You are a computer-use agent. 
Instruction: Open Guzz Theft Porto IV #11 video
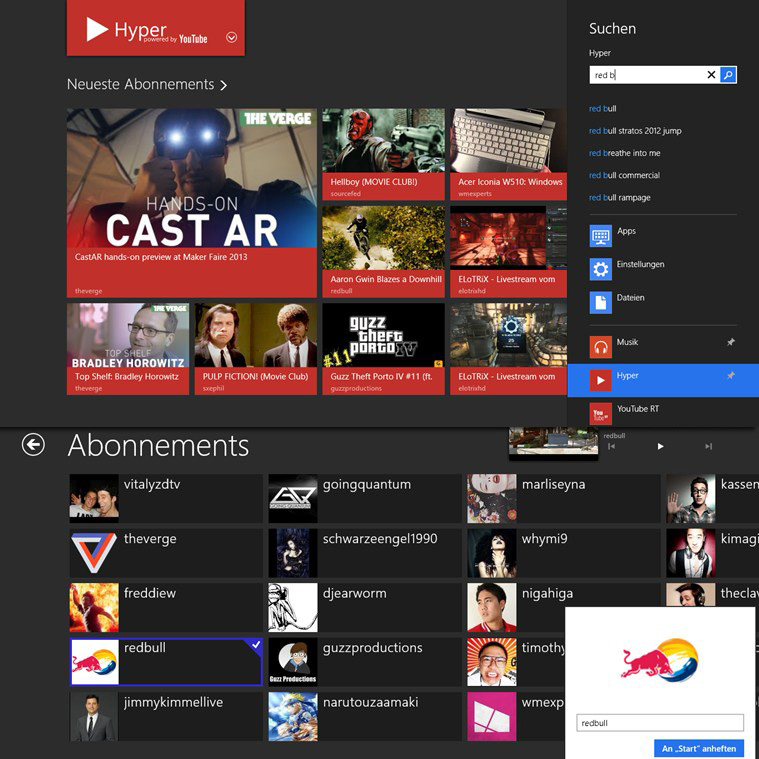(x=383, y=349)
